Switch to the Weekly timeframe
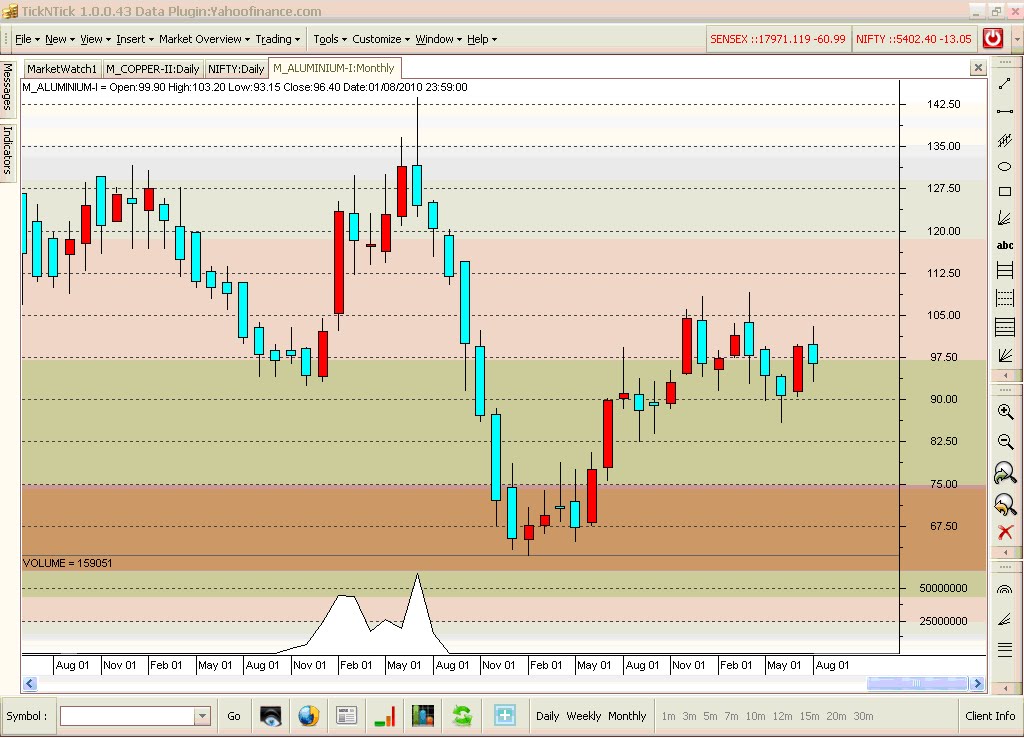The height and width of the screenshot is (738, 1024). click(x=584, y=716)
